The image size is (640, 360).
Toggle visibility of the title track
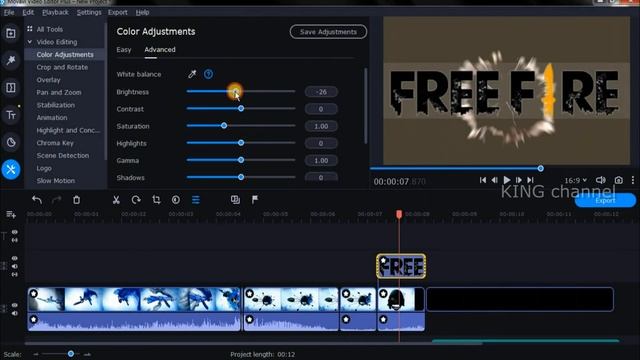pyautogui.click(x=15, y=232)
